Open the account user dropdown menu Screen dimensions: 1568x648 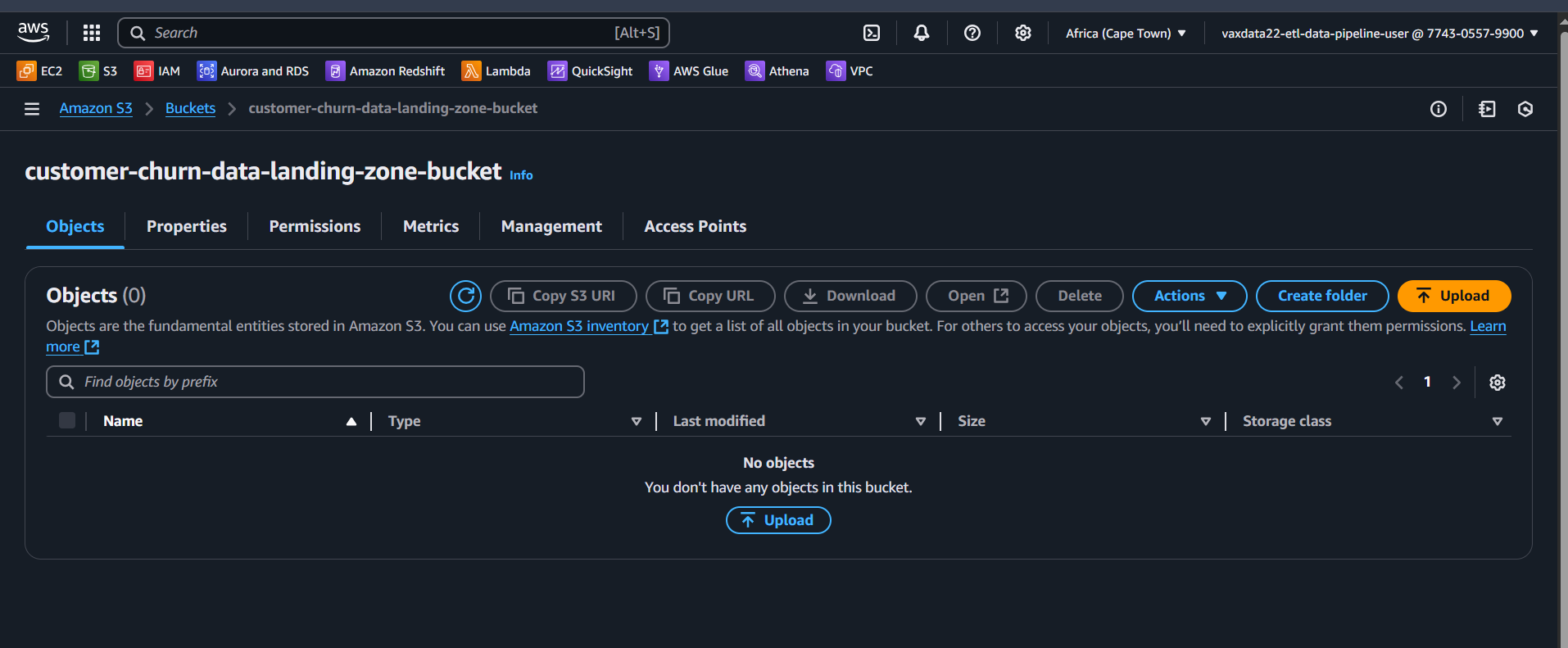1380,34
